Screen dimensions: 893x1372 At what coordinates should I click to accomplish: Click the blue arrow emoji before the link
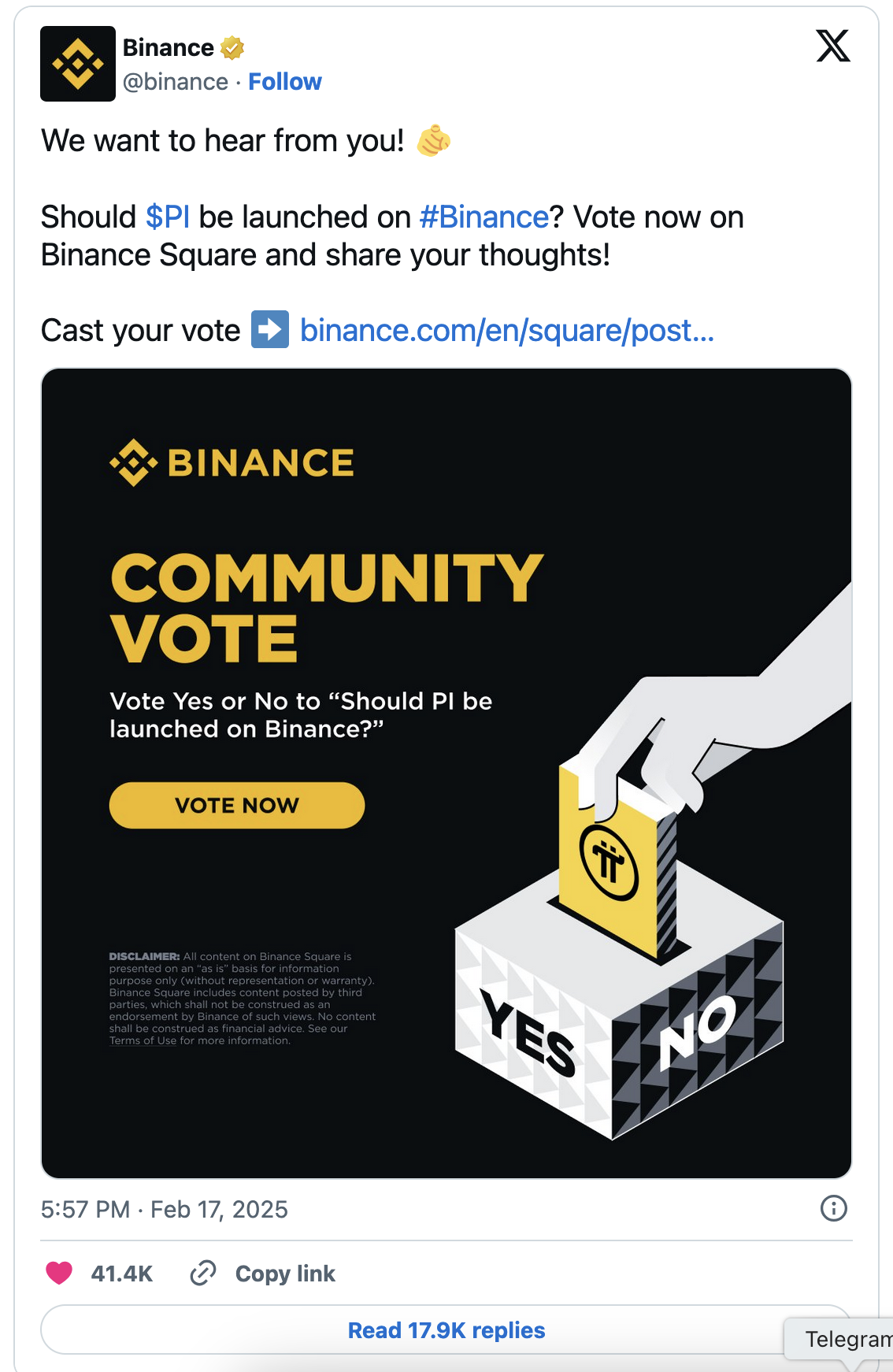click(269, 331)
